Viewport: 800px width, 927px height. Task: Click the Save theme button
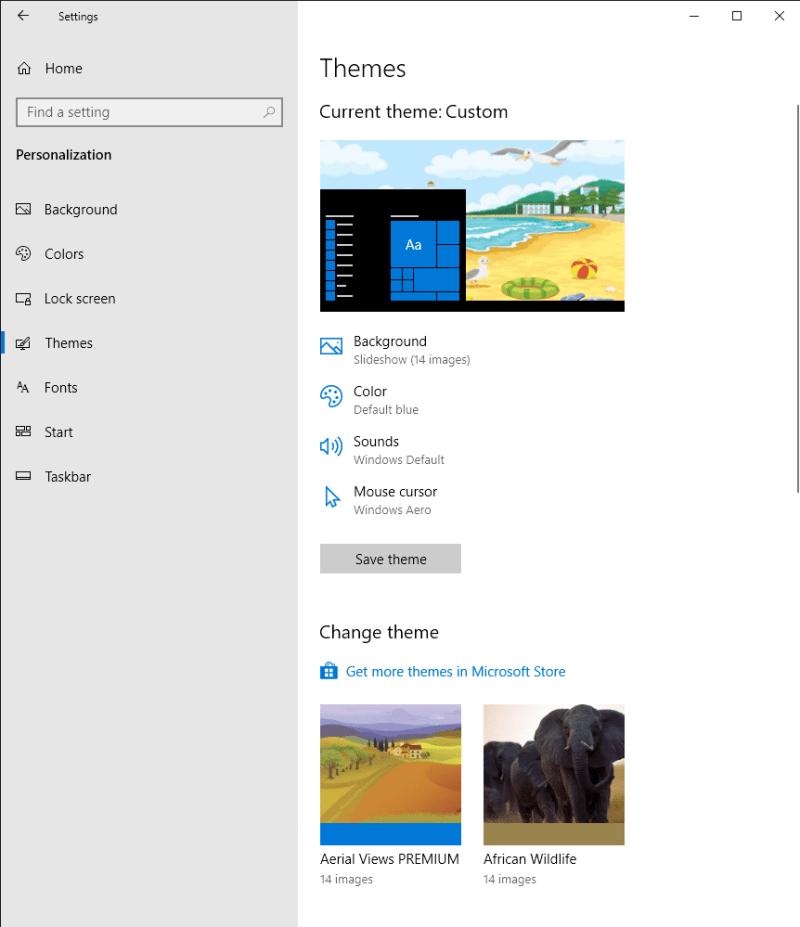pos(390,559)
